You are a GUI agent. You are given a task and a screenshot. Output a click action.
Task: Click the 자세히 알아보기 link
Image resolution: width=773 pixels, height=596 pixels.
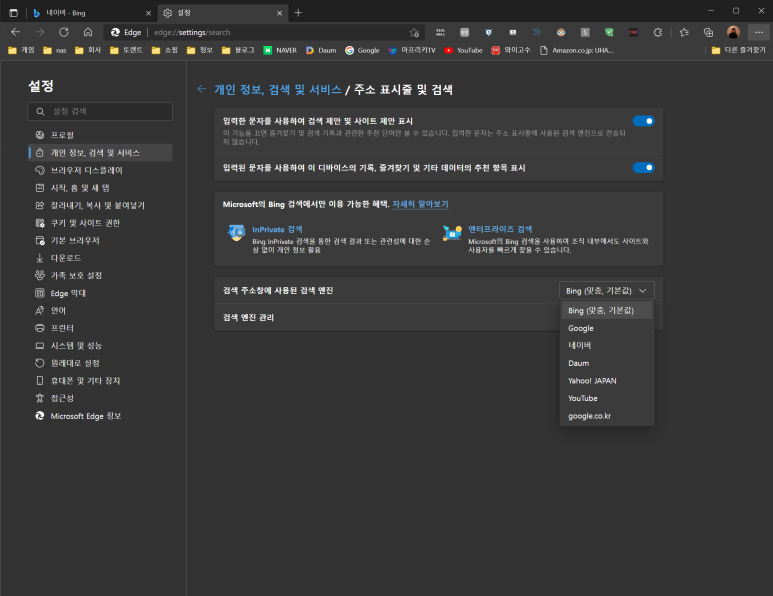click(420, 204)
